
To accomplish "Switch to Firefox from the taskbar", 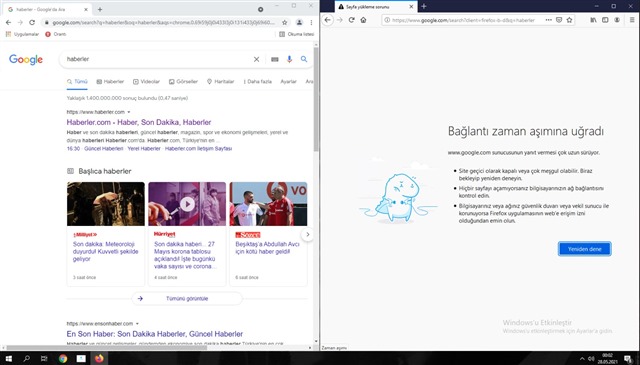I will point(99,359).
